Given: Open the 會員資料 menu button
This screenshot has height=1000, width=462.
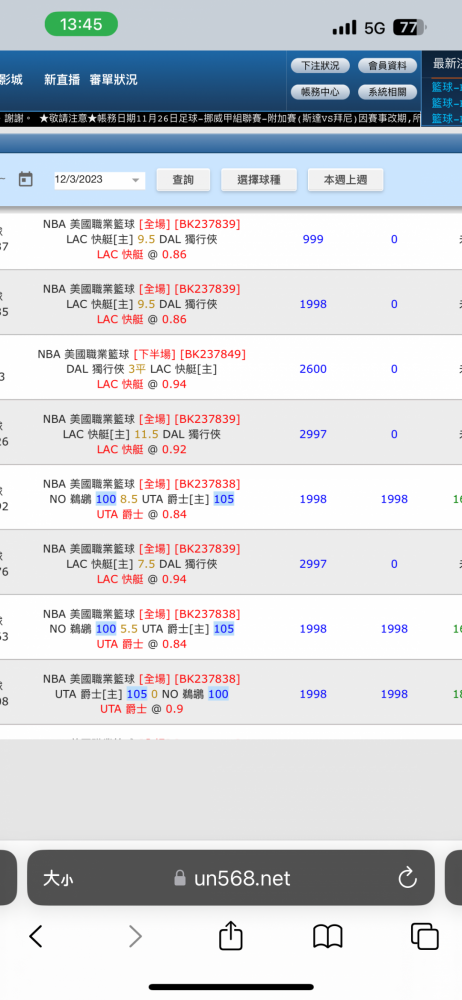Looking at the screenshot, I should (387, 66).
